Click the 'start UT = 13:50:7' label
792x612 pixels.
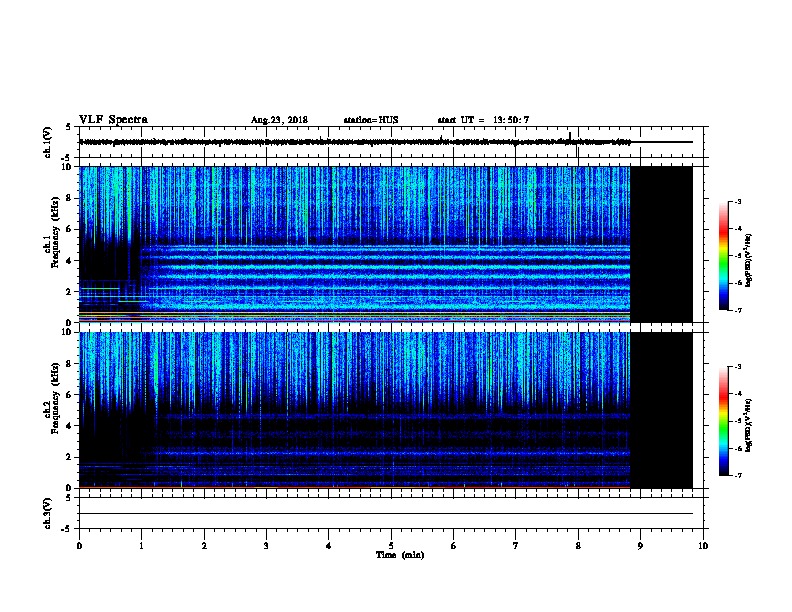tap(483, 120)
